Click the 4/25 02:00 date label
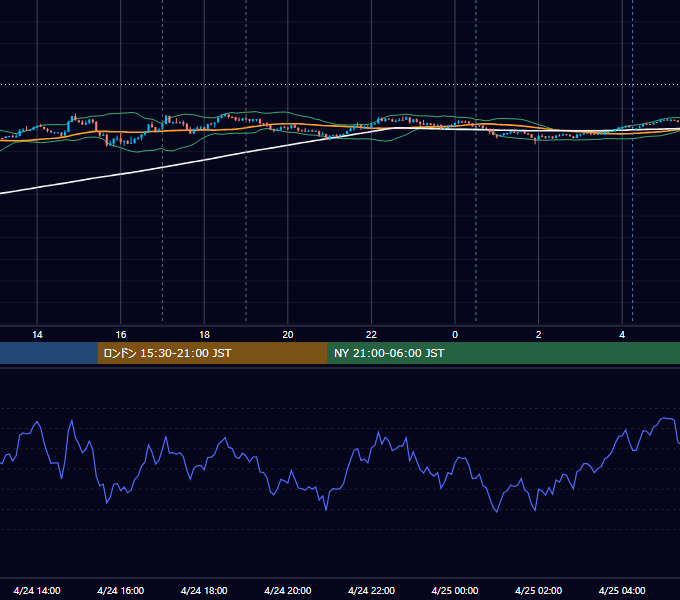Image resolution: width=680 pixels, height=600 pixels. coord(538,590)
